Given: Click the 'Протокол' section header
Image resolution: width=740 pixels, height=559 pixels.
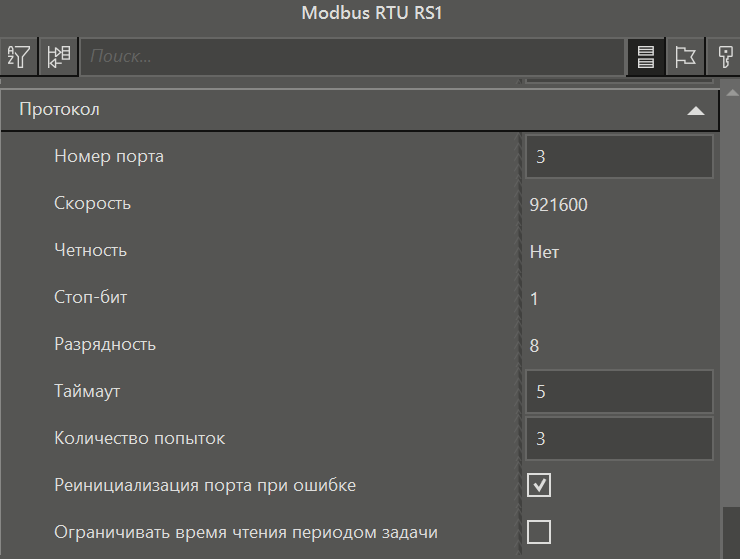Looking at the screenshot, I should (x=360, y=110).
